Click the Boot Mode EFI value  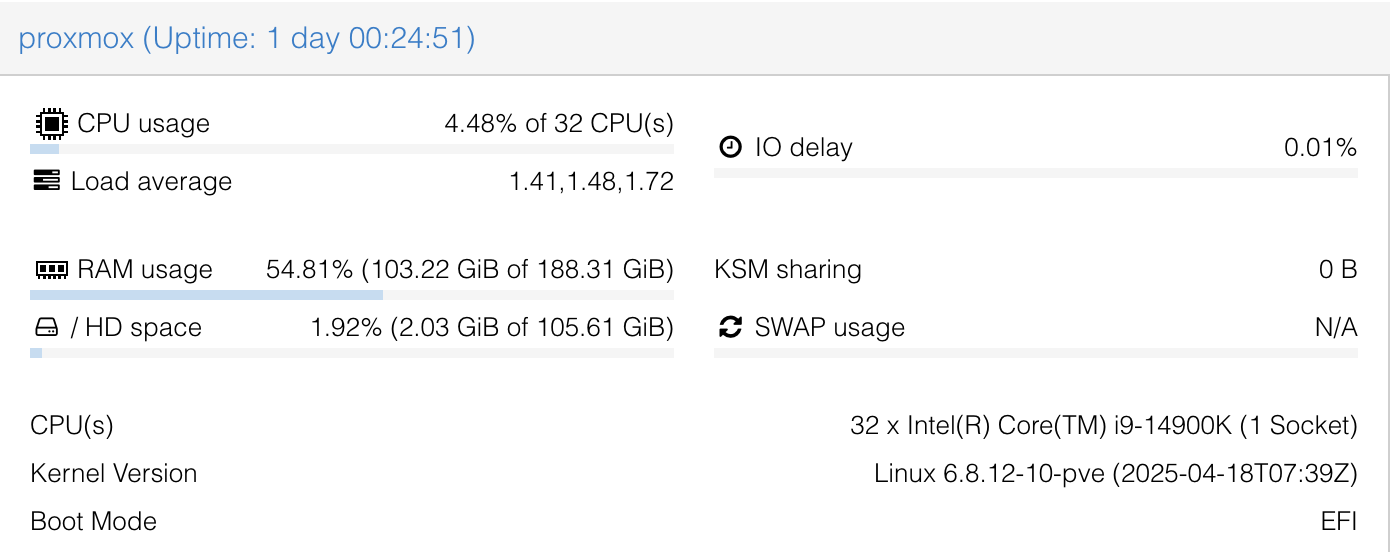coord(1338,521)
